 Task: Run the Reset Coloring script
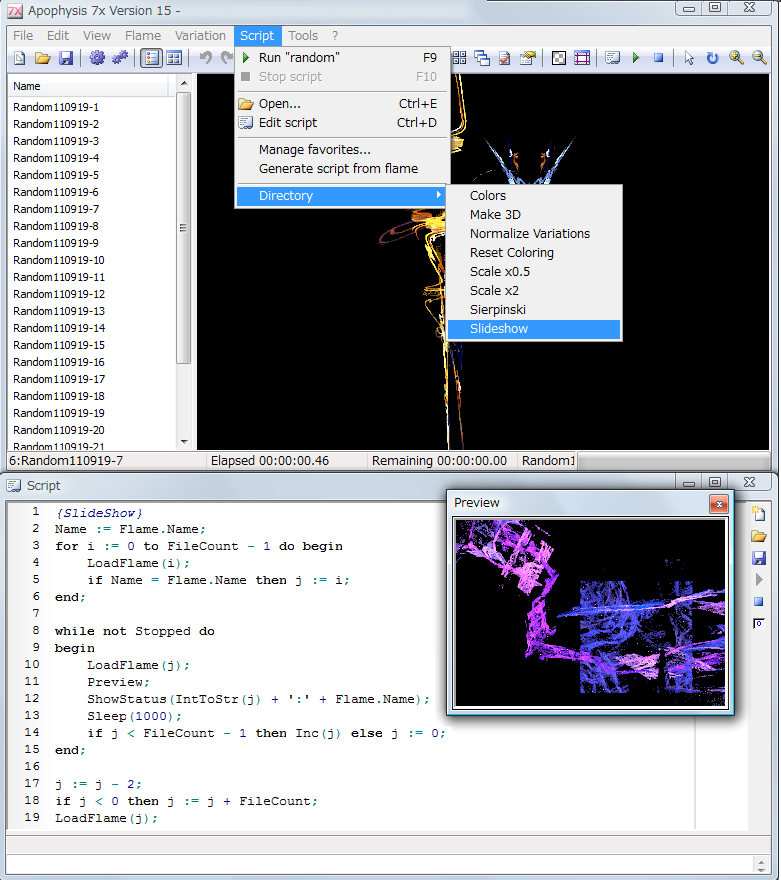(x=534, y=253)
